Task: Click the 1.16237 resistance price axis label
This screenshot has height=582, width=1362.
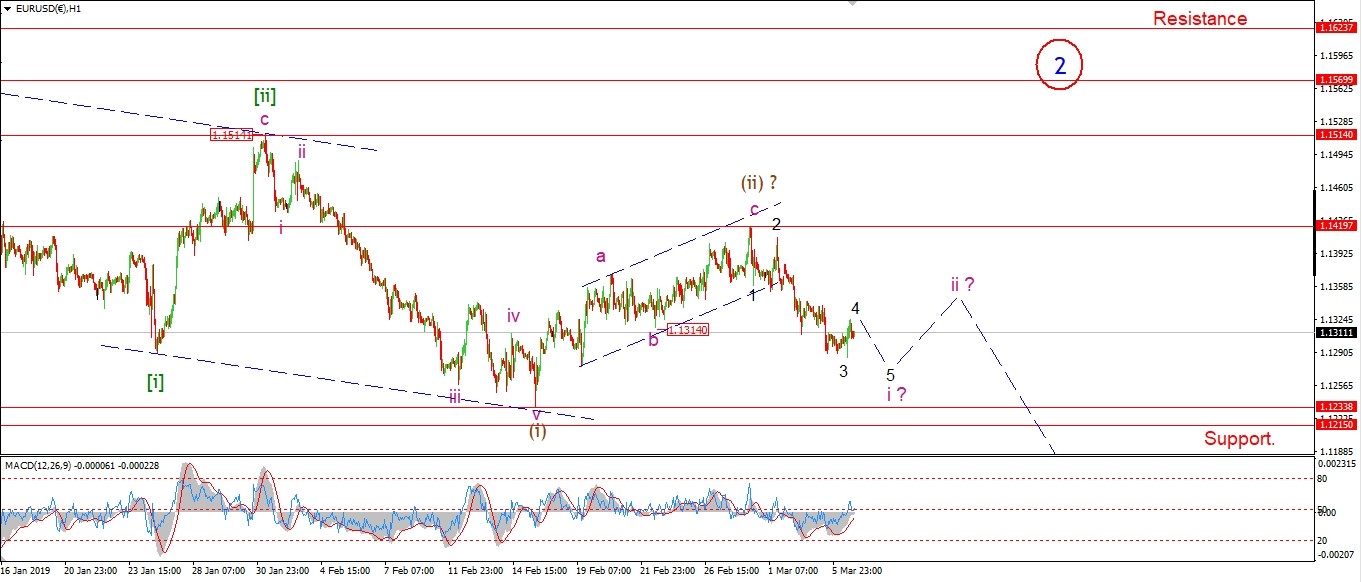Action: pos(1337,28)
